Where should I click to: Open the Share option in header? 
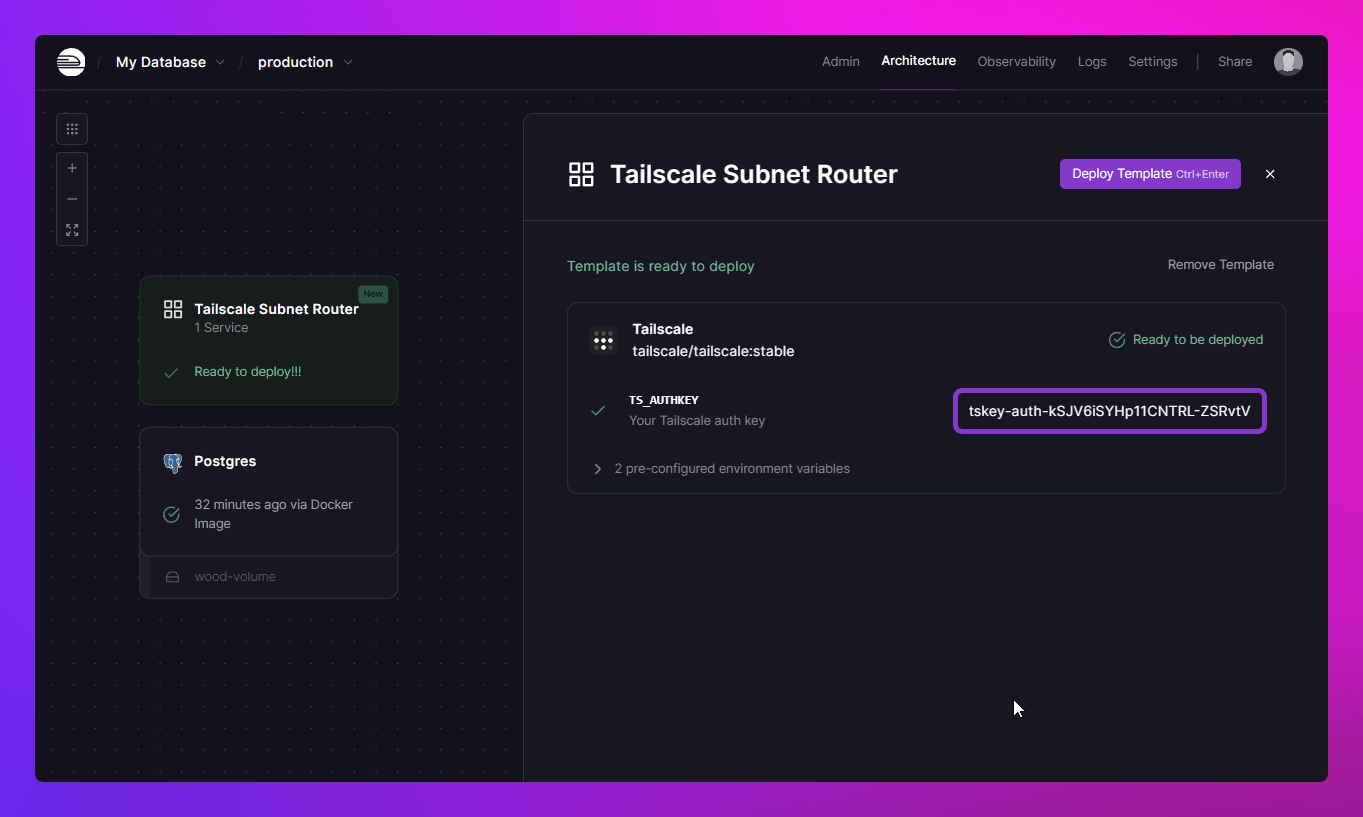click(1234, 62)
